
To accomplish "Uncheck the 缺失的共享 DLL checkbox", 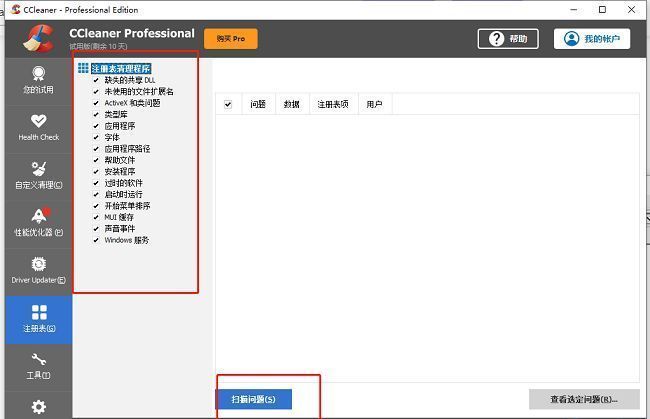I will tap(96, 80).
